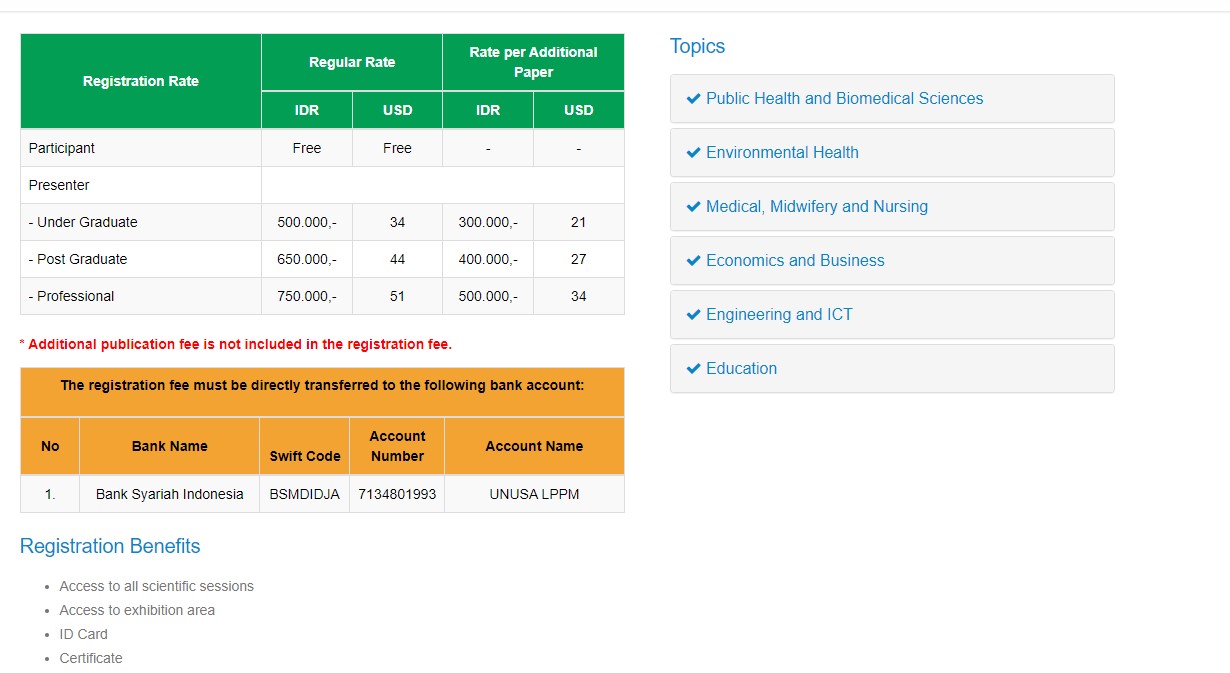Image resolution: width=1230 pixels, height=673 pixels.
Task: Click the checkmark icon beside Public Health and Biomedical Sciences
Action: point(693,99)
